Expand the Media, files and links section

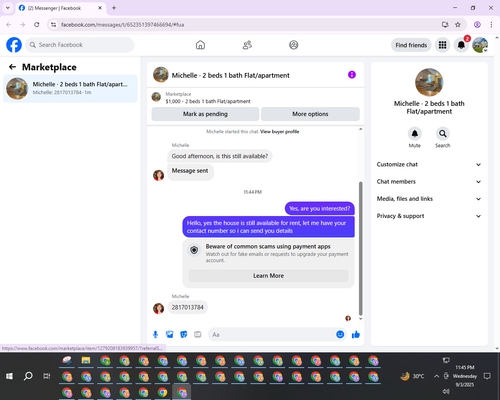point(429,199)
